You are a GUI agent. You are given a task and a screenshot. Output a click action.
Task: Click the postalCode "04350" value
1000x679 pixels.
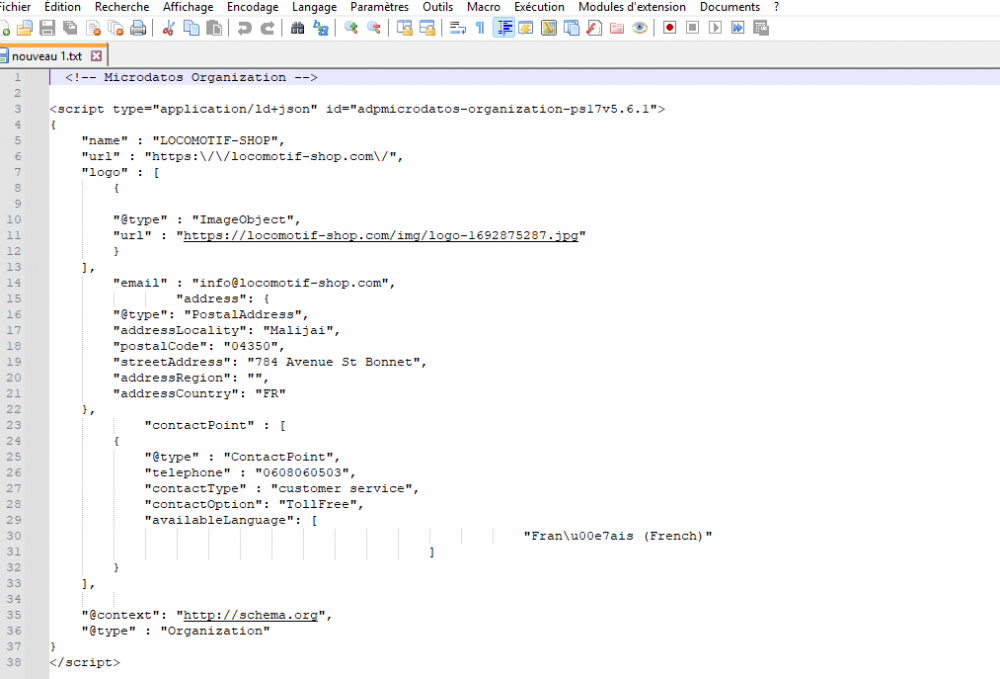(251, 346)
